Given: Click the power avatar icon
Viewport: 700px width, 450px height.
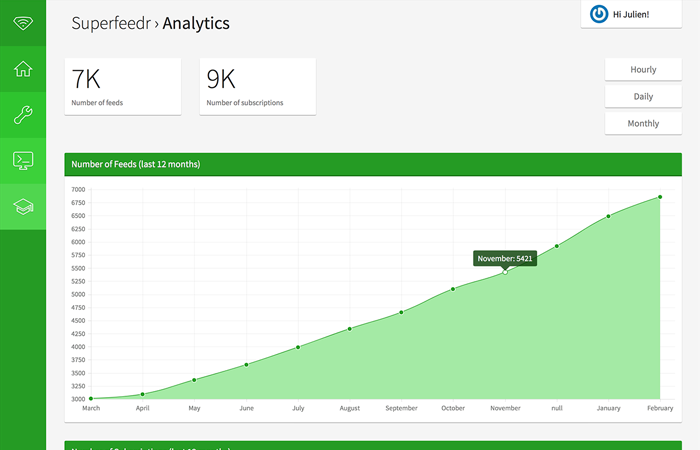Looking at the screenshot, I should [x=599, y=14].
